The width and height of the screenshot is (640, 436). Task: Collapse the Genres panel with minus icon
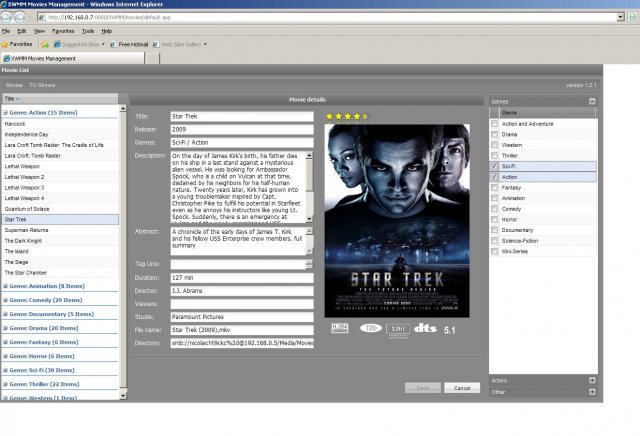tap(592, 101)
